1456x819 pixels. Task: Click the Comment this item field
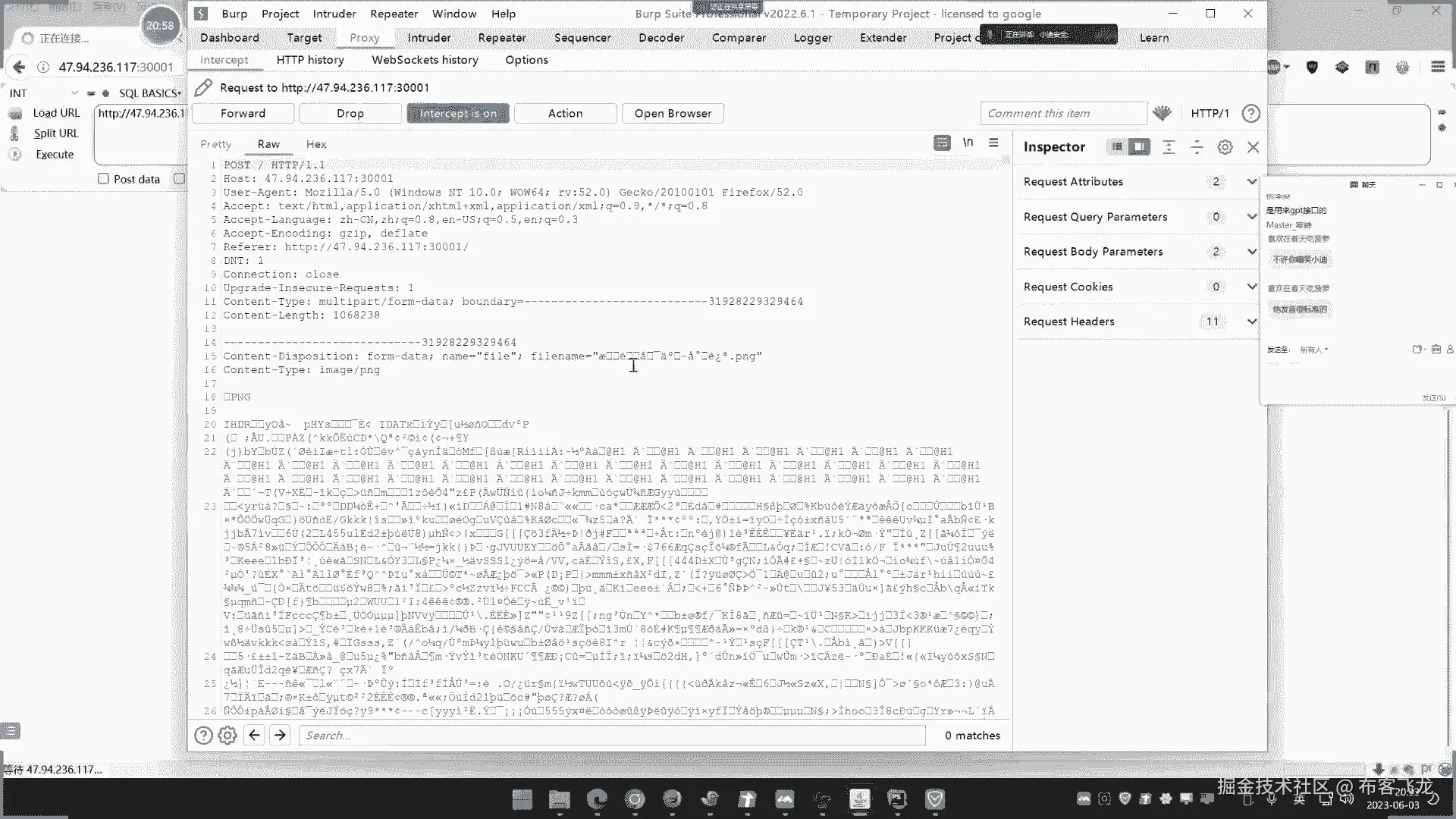(x=1062, y=114)
